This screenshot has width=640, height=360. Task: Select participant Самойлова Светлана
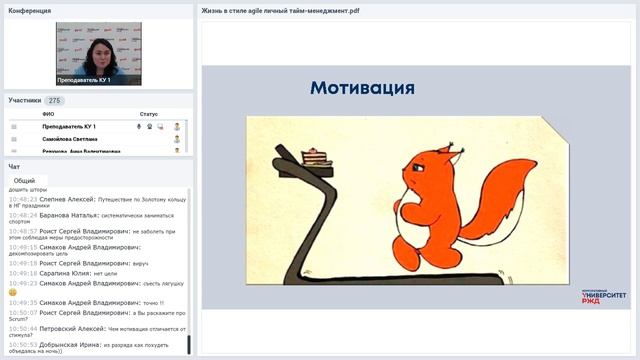[70, 139]
